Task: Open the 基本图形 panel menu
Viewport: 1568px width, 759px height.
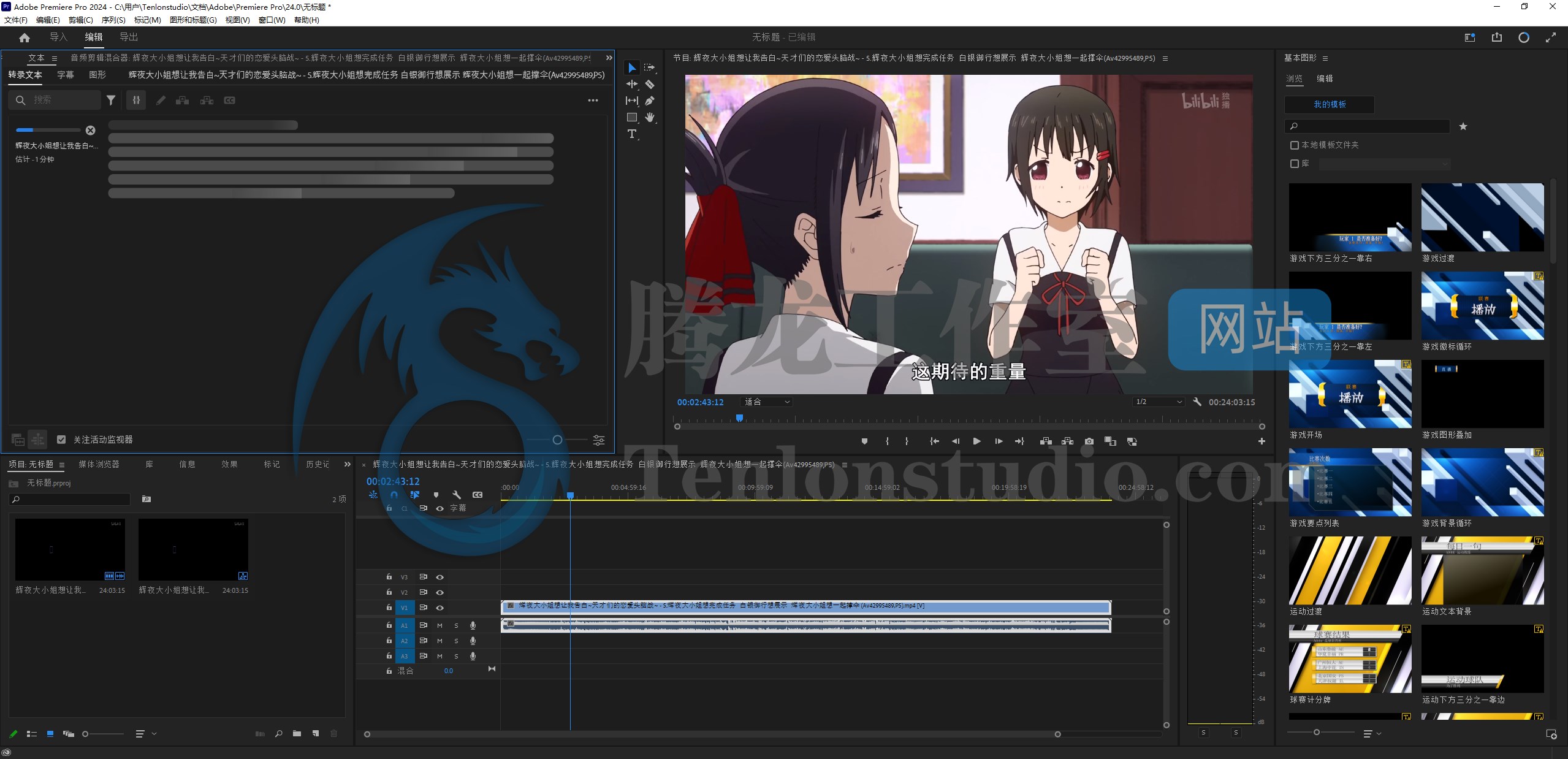Action: coord(1325,58)
